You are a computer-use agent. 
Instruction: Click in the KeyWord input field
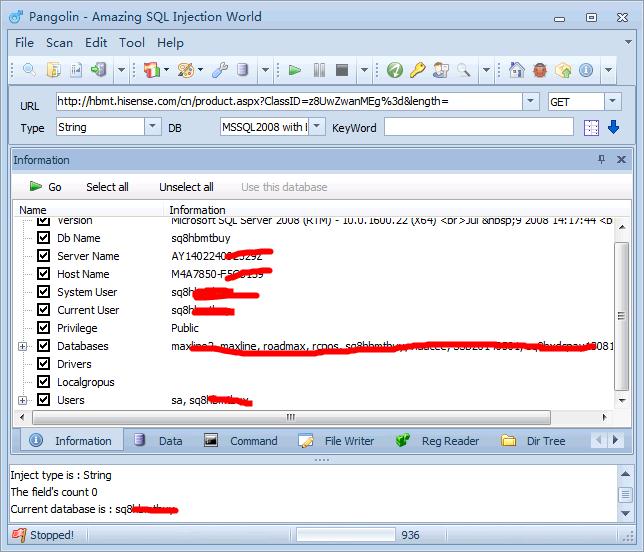[479, 127]
